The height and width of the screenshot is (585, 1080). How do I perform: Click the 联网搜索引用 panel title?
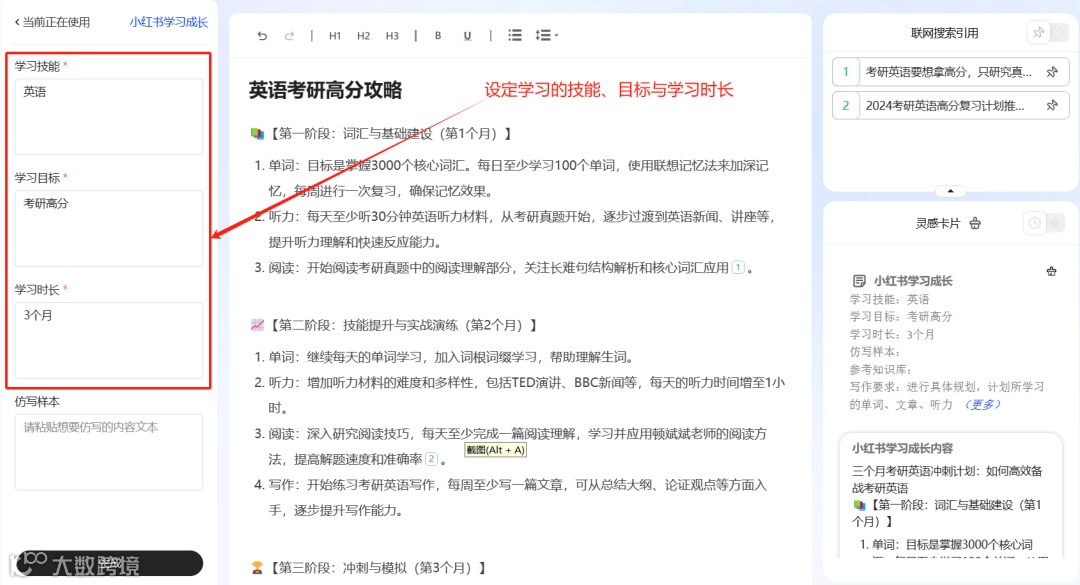click(944, 33)
